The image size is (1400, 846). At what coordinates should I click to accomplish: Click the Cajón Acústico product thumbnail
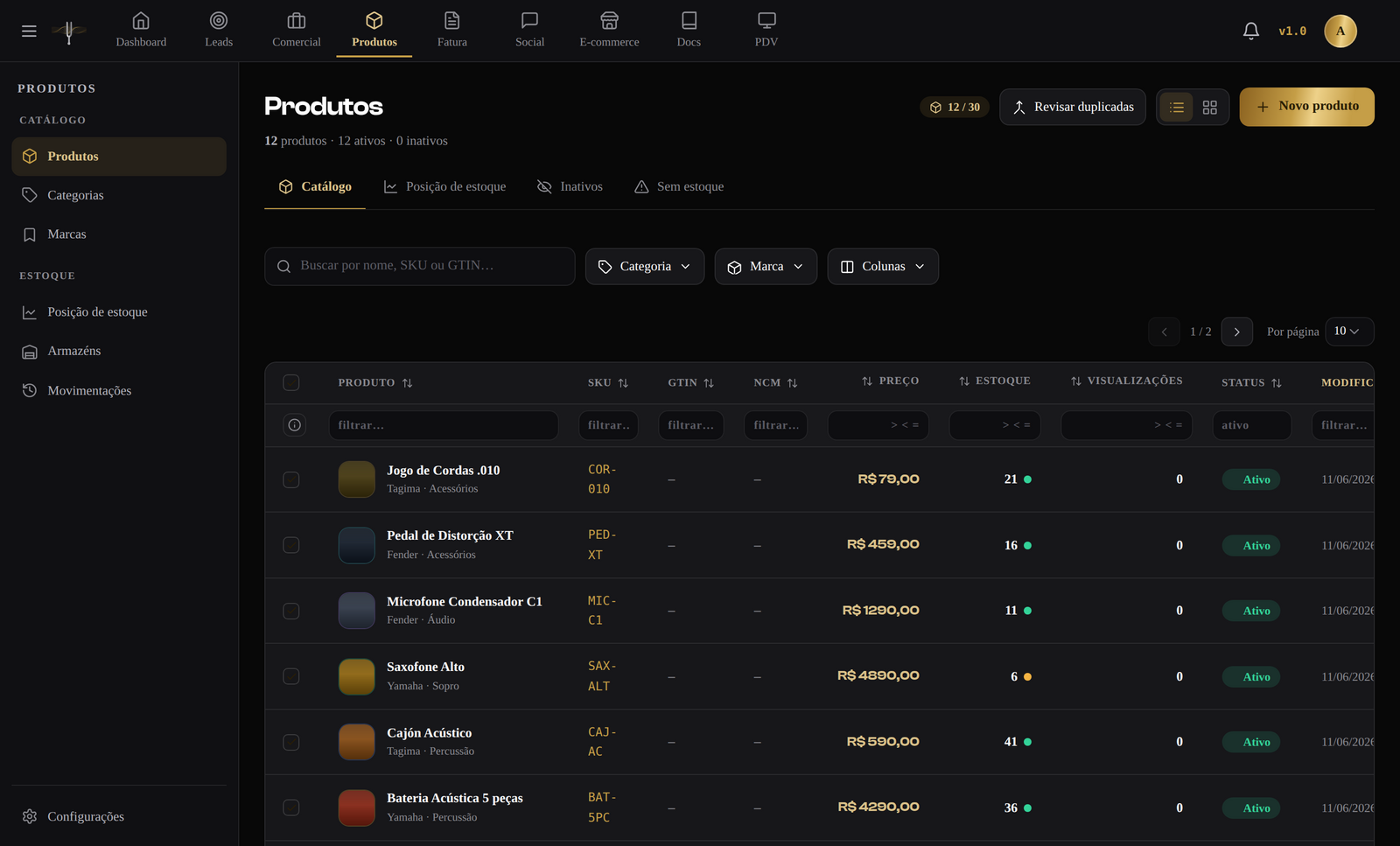pyautogui.click(x=357, y=742)
